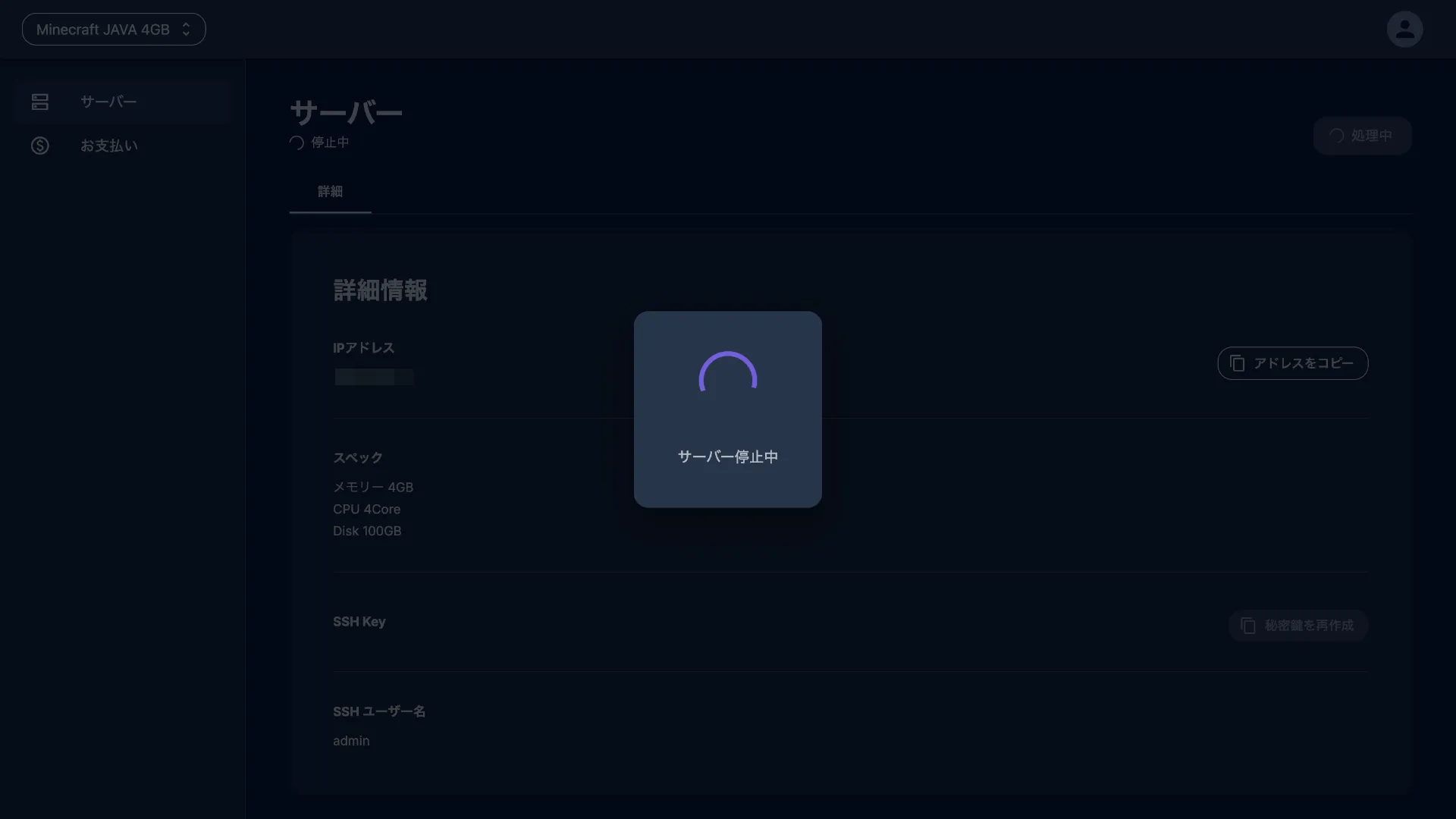Click the copy icon beside アドレスをコピー
The image size is (1456, 819).
tap(1237, 363)
